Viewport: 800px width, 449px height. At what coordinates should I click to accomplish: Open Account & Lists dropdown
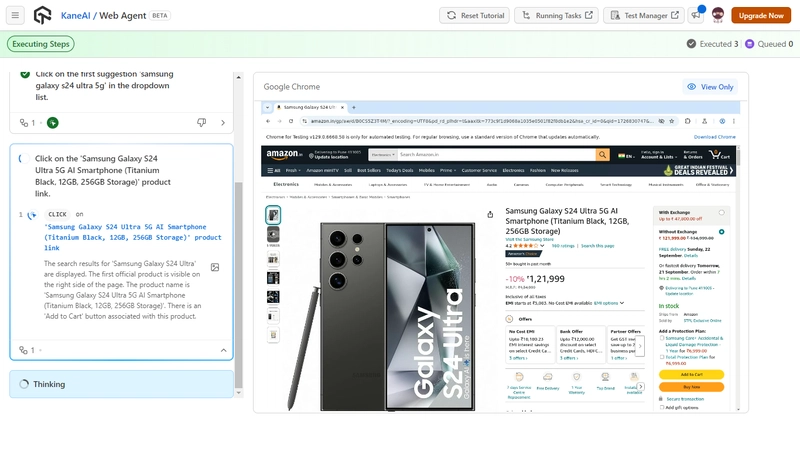(657, 155)
